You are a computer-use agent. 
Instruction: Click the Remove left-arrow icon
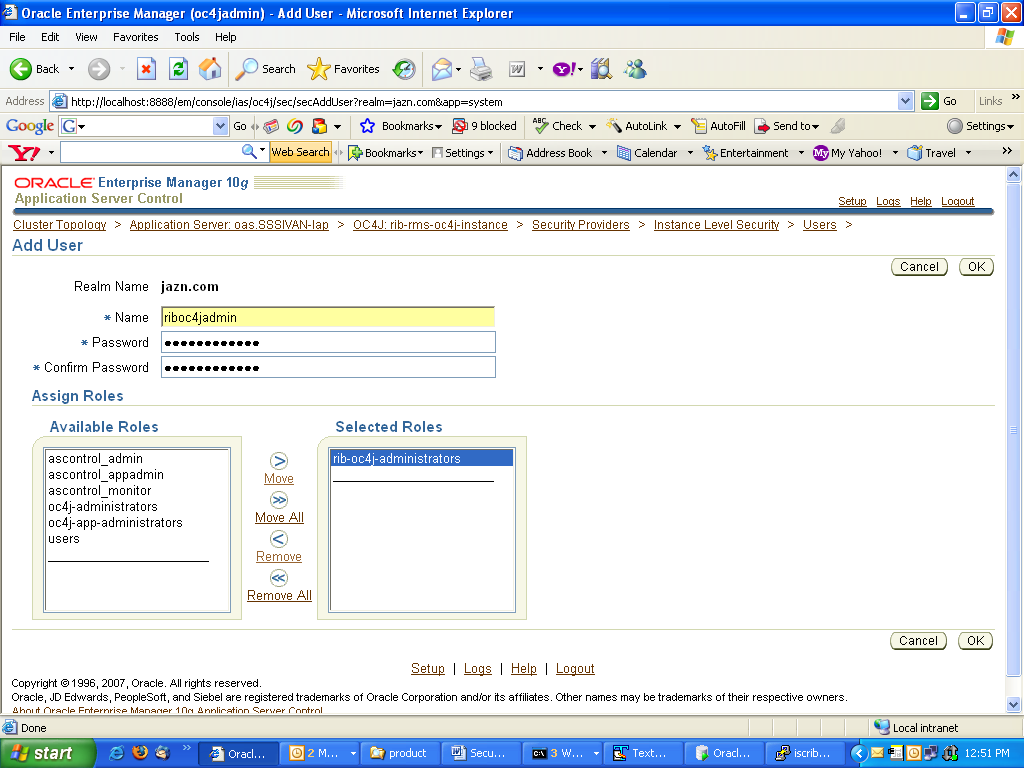tap(279, 539)
